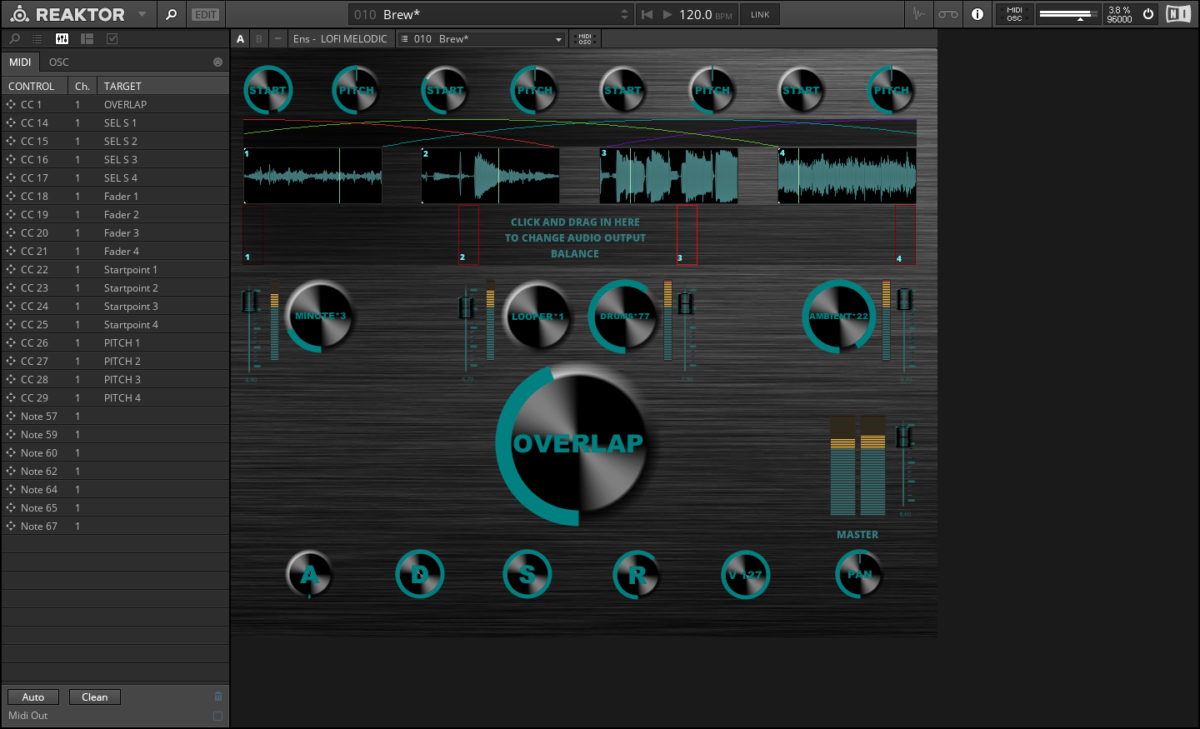Toggle the audio engine power button
Screen dimensions: 1200x729
pyautogui.click(x=1148, y=14)
